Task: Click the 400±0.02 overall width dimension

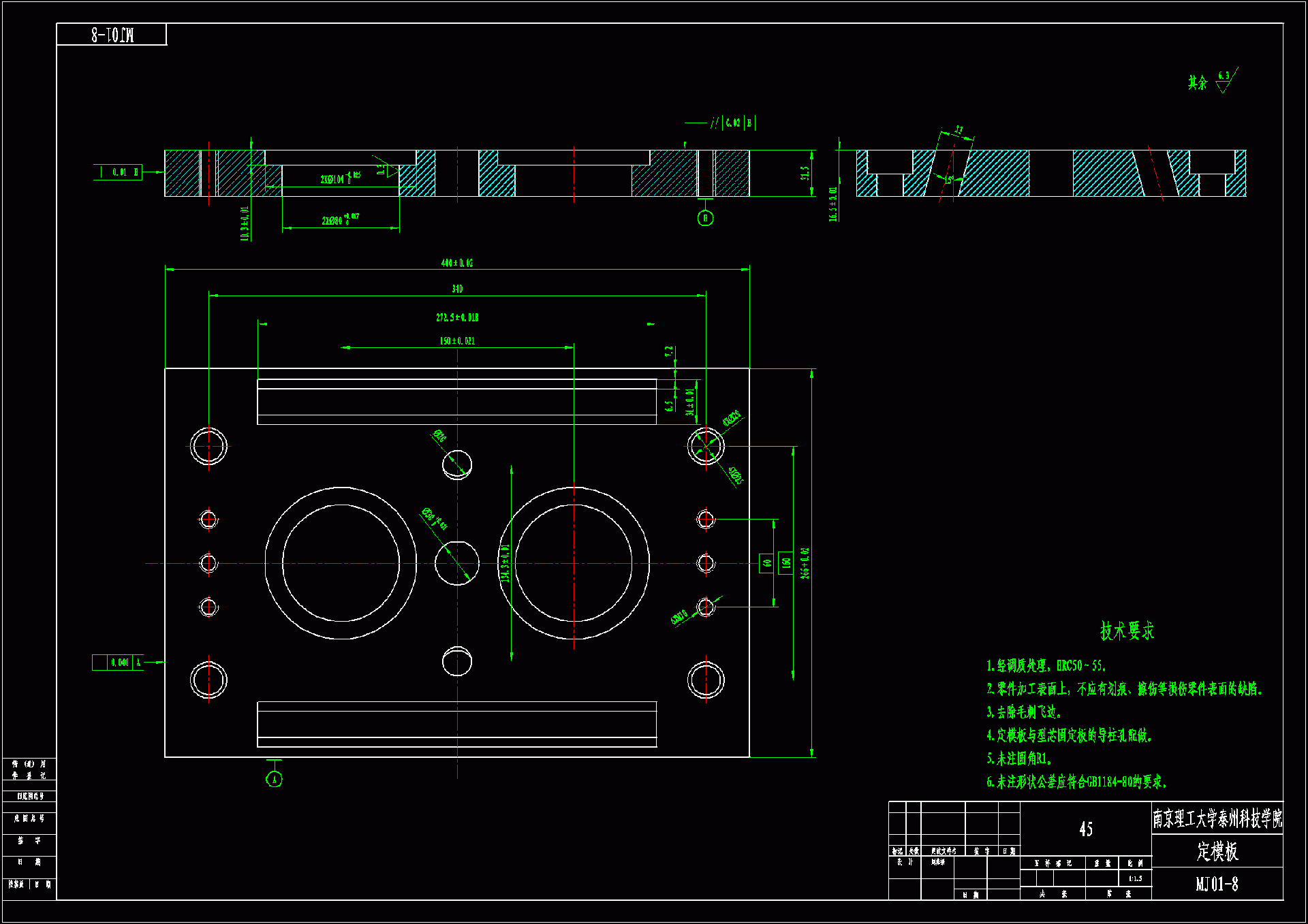Action: click(x=456, y=263)
